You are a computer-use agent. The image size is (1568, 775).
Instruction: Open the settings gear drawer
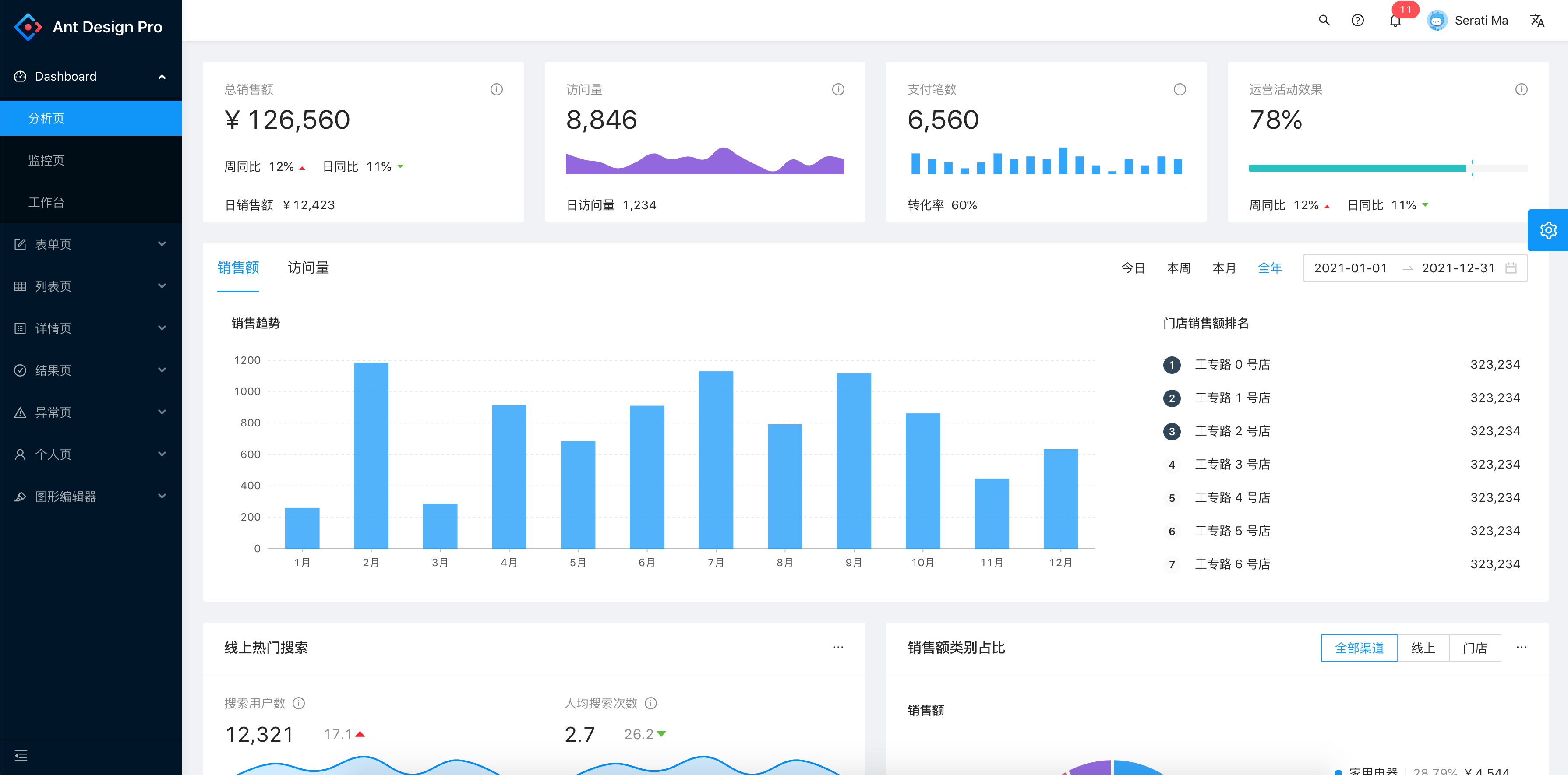[1548, 231]
